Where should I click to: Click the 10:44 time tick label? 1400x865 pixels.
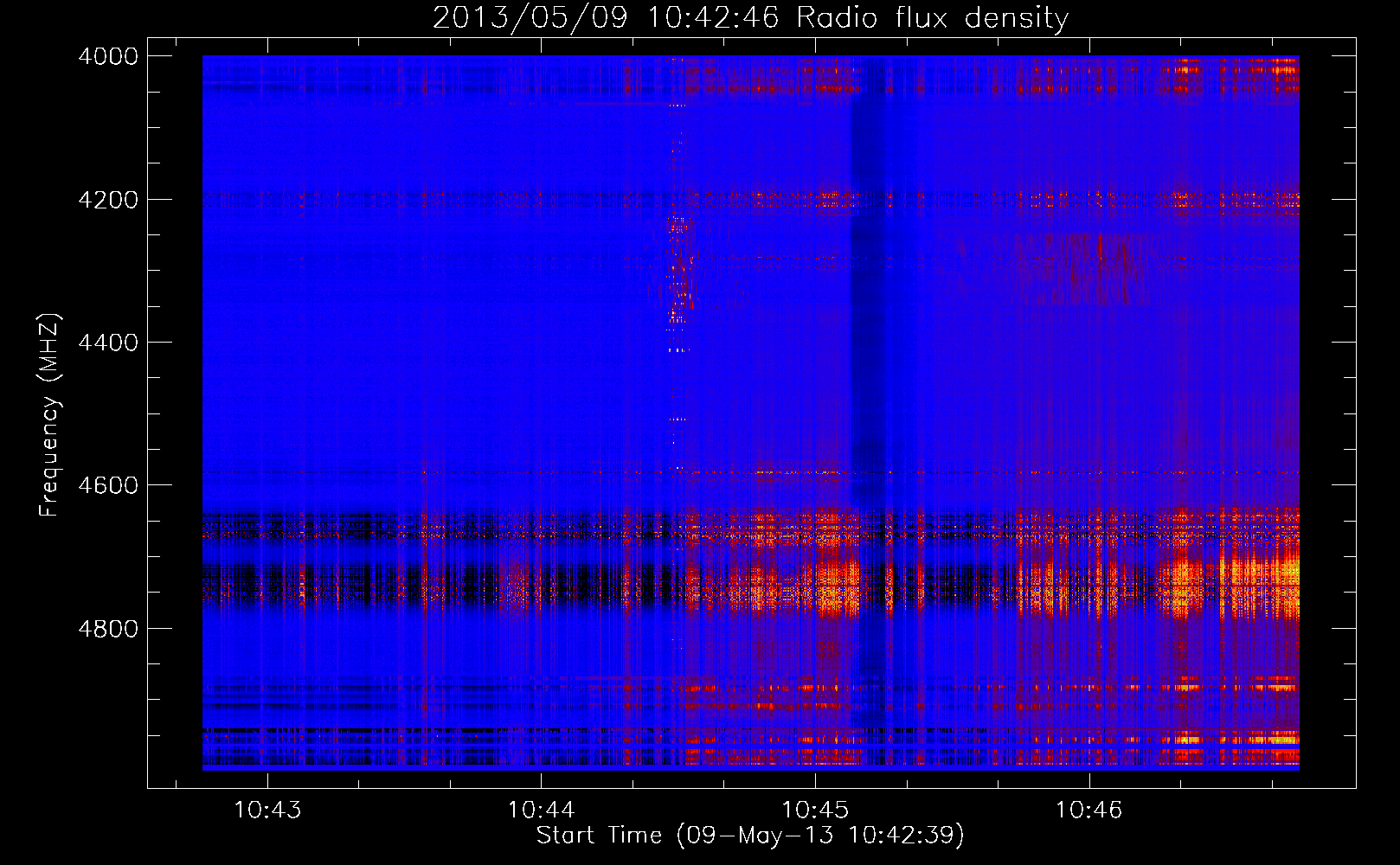pos(541,810)
